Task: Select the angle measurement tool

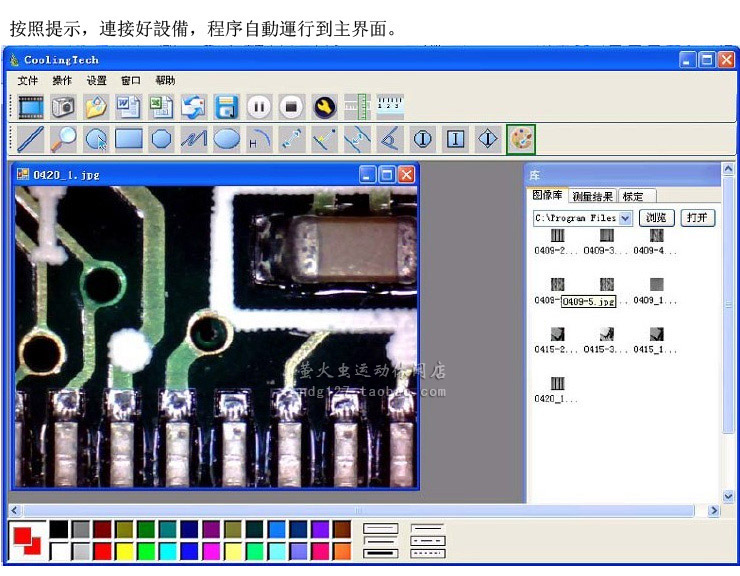Action: (390, 139)
